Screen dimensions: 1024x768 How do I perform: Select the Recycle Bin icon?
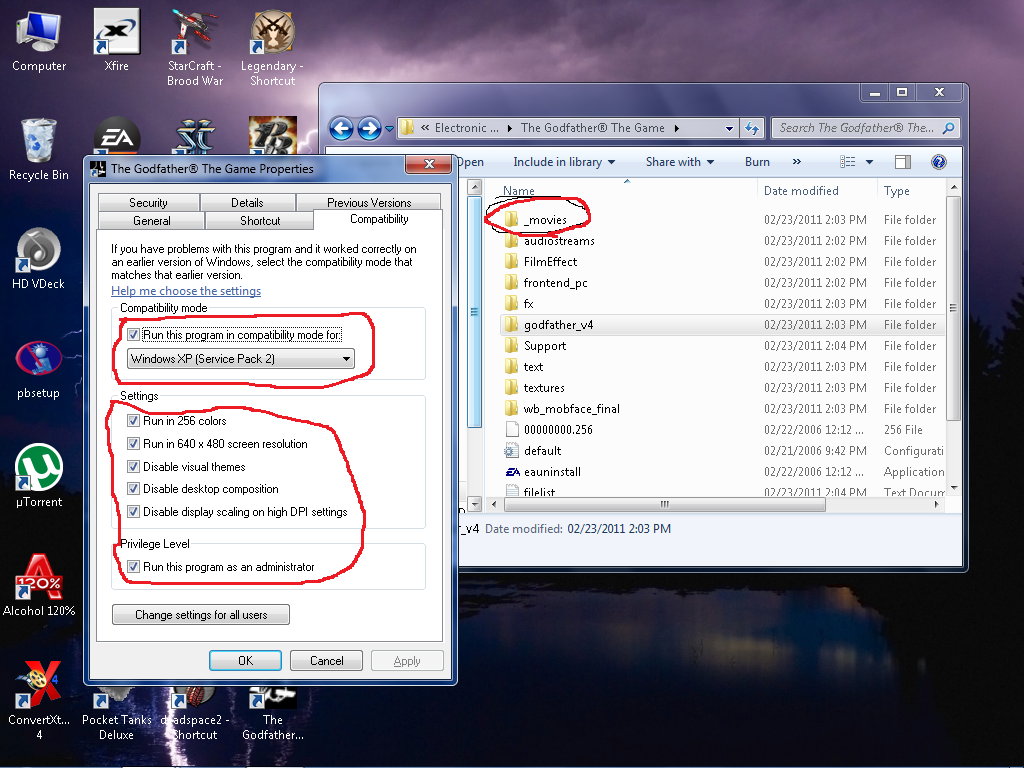pyautogui.click(x=39, y=149)
